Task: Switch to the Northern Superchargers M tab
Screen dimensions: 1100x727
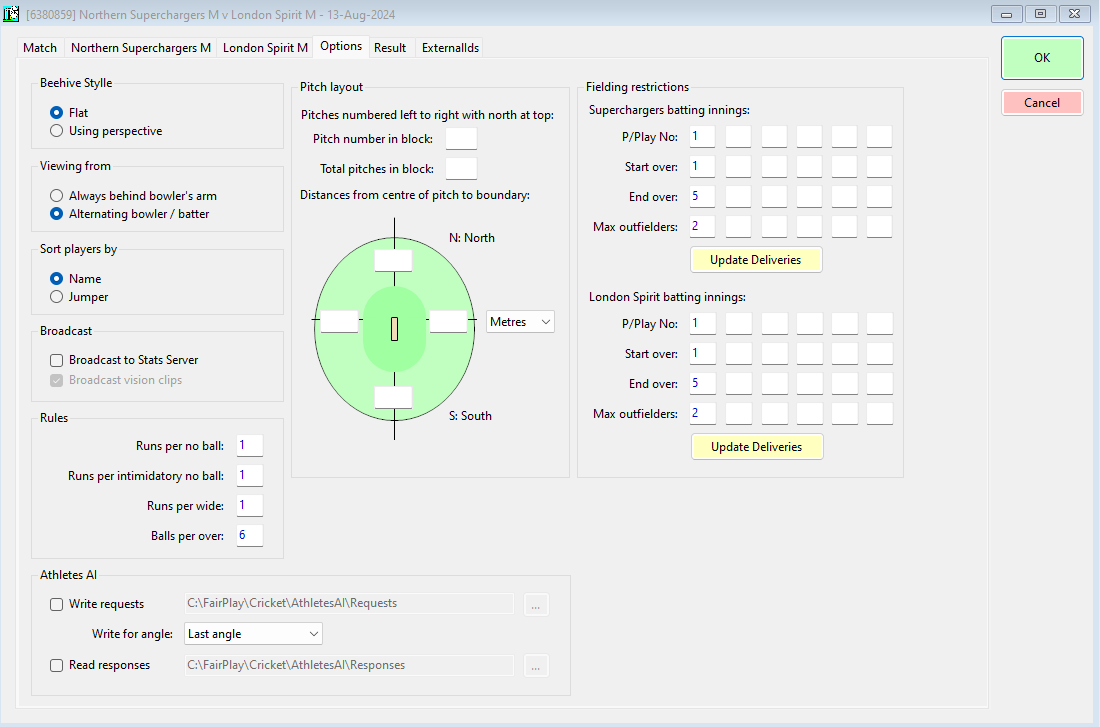Action: tap(140, 48)
